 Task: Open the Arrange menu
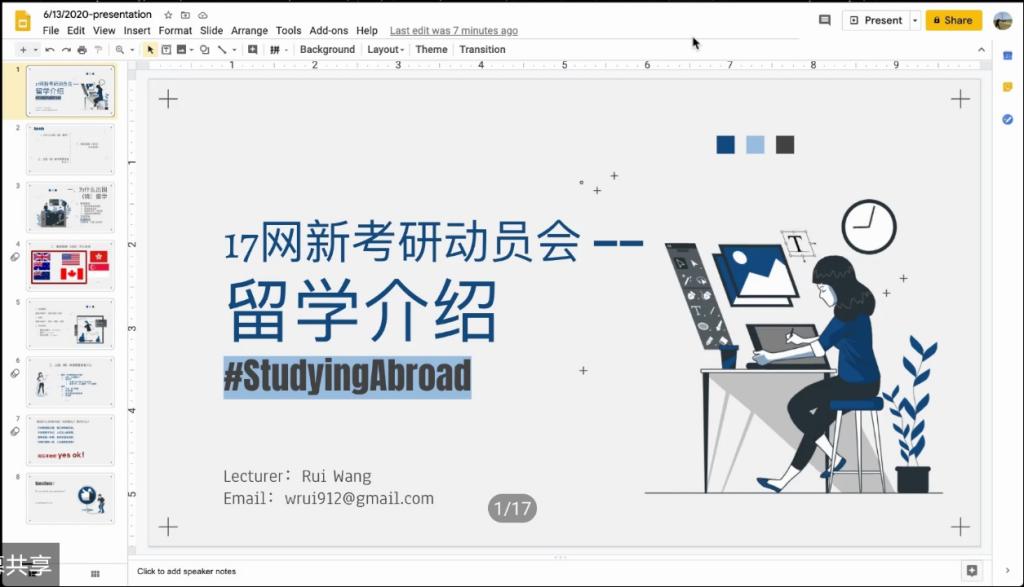click(249, 31)
